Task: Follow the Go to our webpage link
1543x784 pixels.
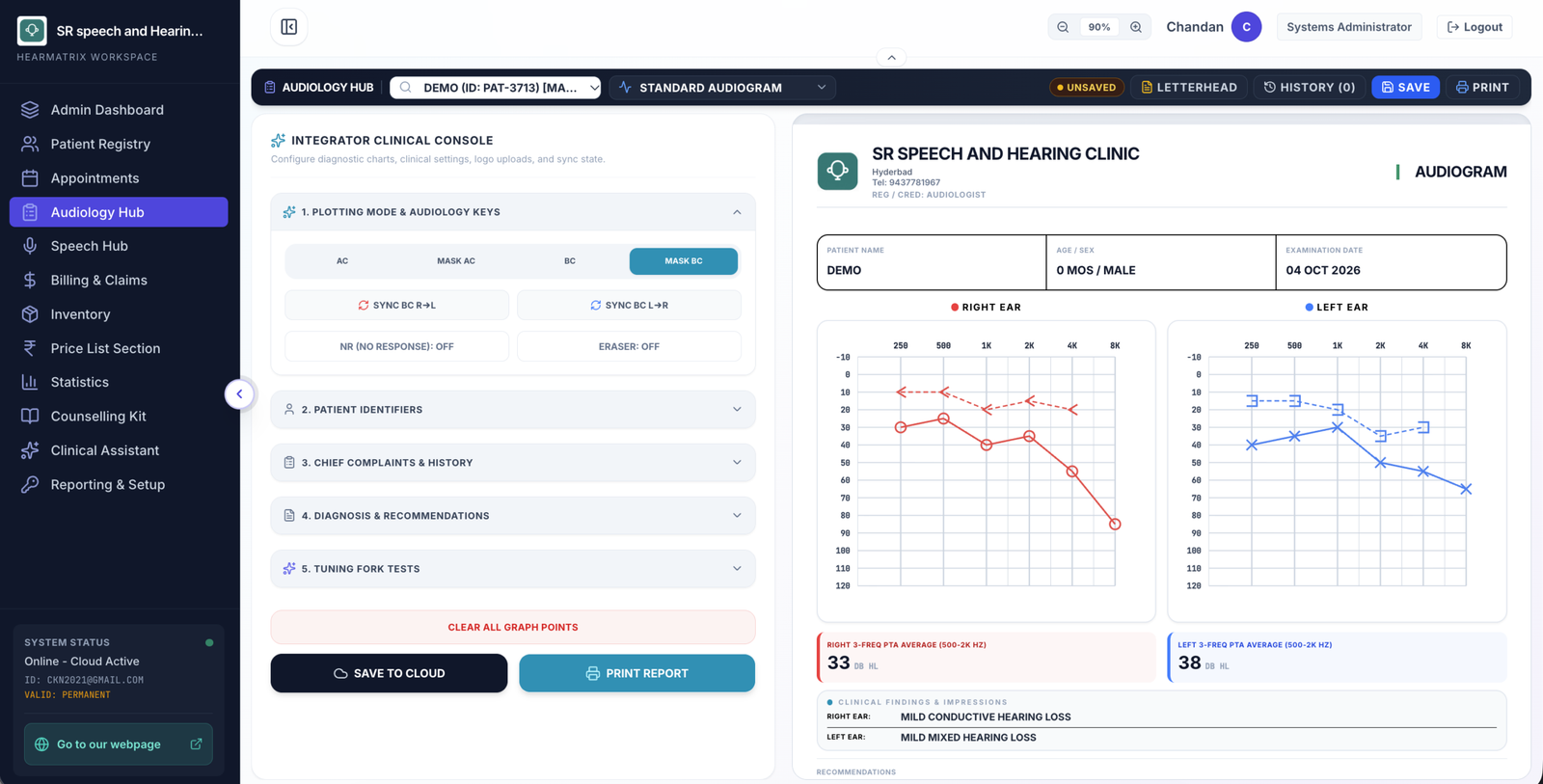Action: [x=119, y=744]
